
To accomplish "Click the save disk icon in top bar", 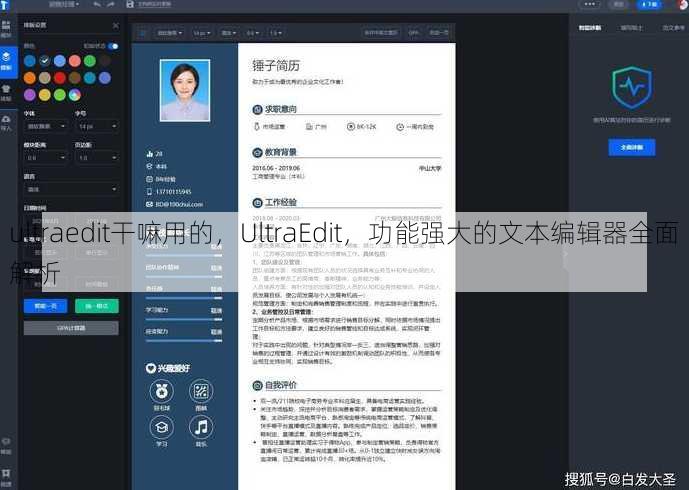I will pyautogui.click(x=130, y=4).
